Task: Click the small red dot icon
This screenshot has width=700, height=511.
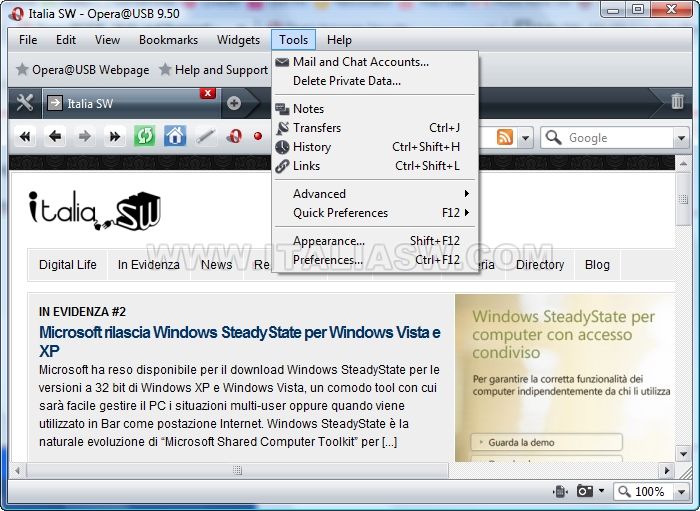Action: point(258,136)
